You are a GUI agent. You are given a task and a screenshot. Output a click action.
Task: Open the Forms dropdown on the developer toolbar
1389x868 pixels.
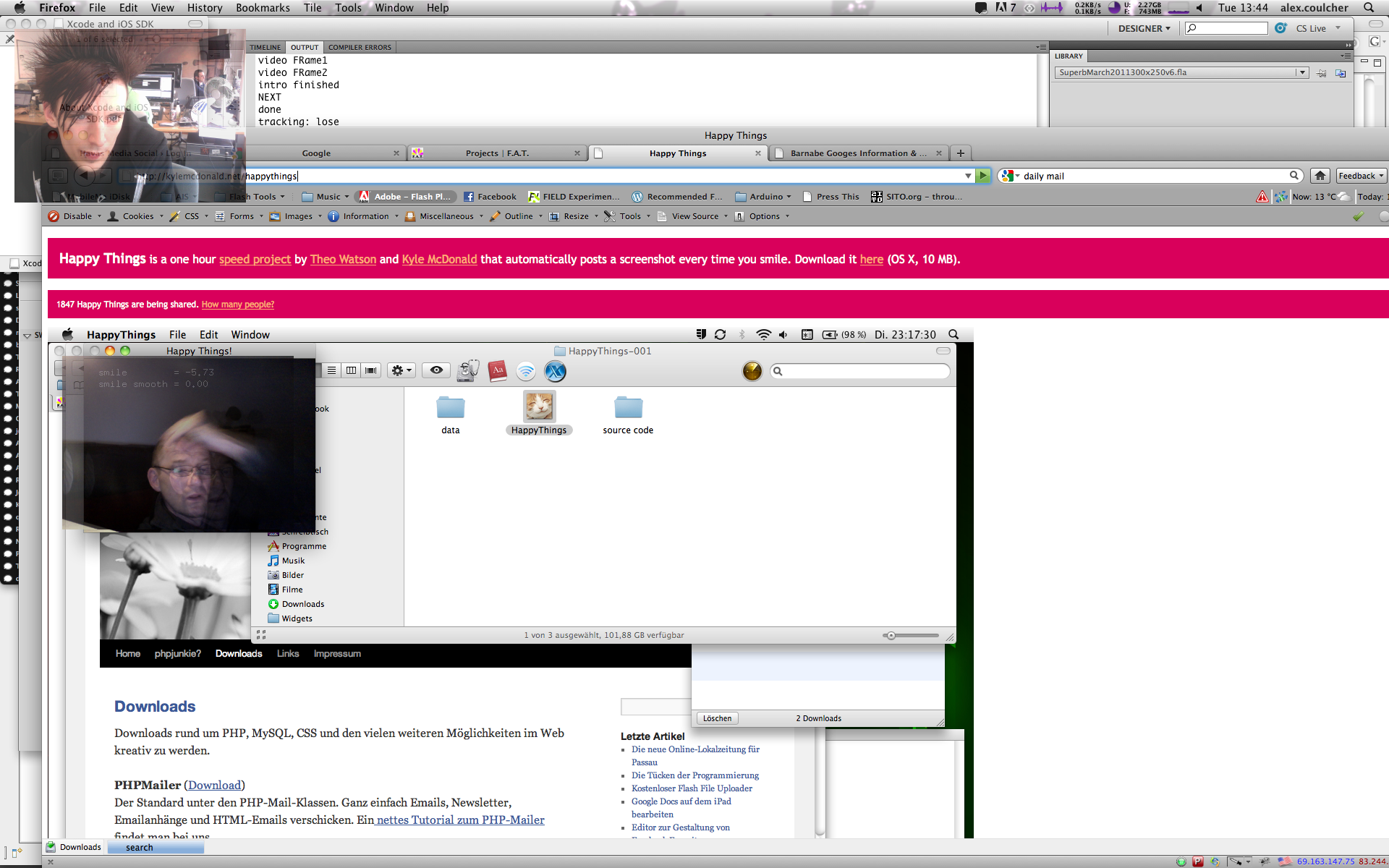click(239, 216)
